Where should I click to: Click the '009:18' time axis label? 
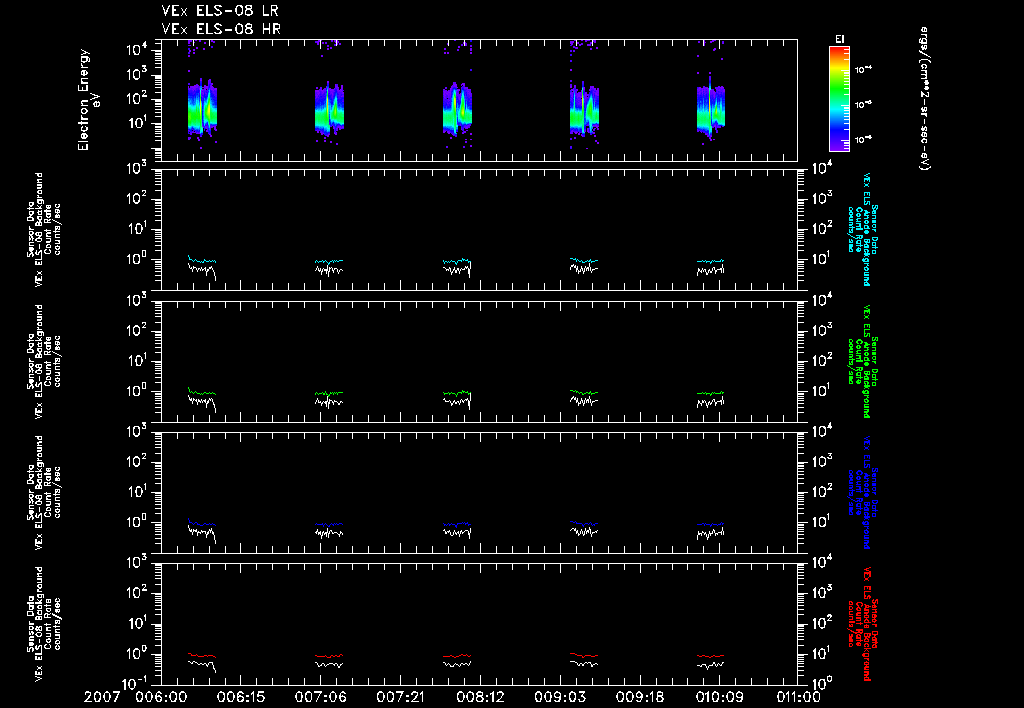[x=639, y=697]
